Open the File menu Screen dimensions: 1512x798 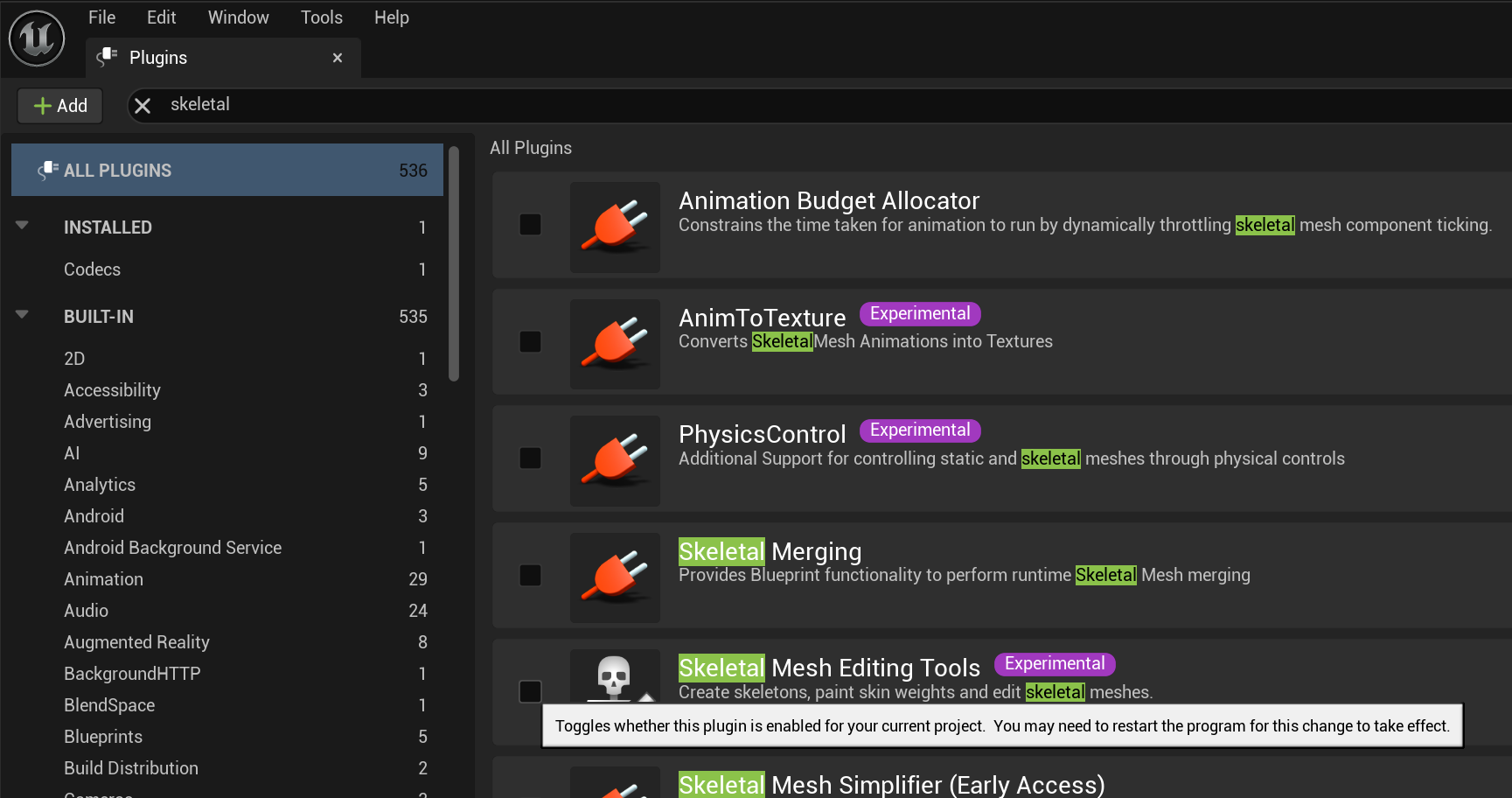tap(101, 17)
